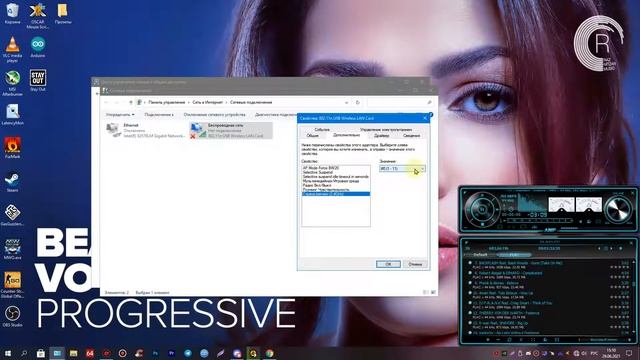The image size is (640, 360).
Task: Open the MSI Afterburner desktop icon
Action: tap(12, 83)
